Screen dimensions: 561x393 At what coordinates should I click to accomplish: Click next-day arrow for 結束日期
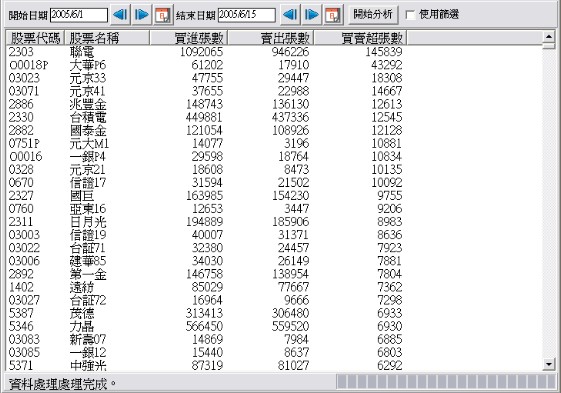[312, 15]
